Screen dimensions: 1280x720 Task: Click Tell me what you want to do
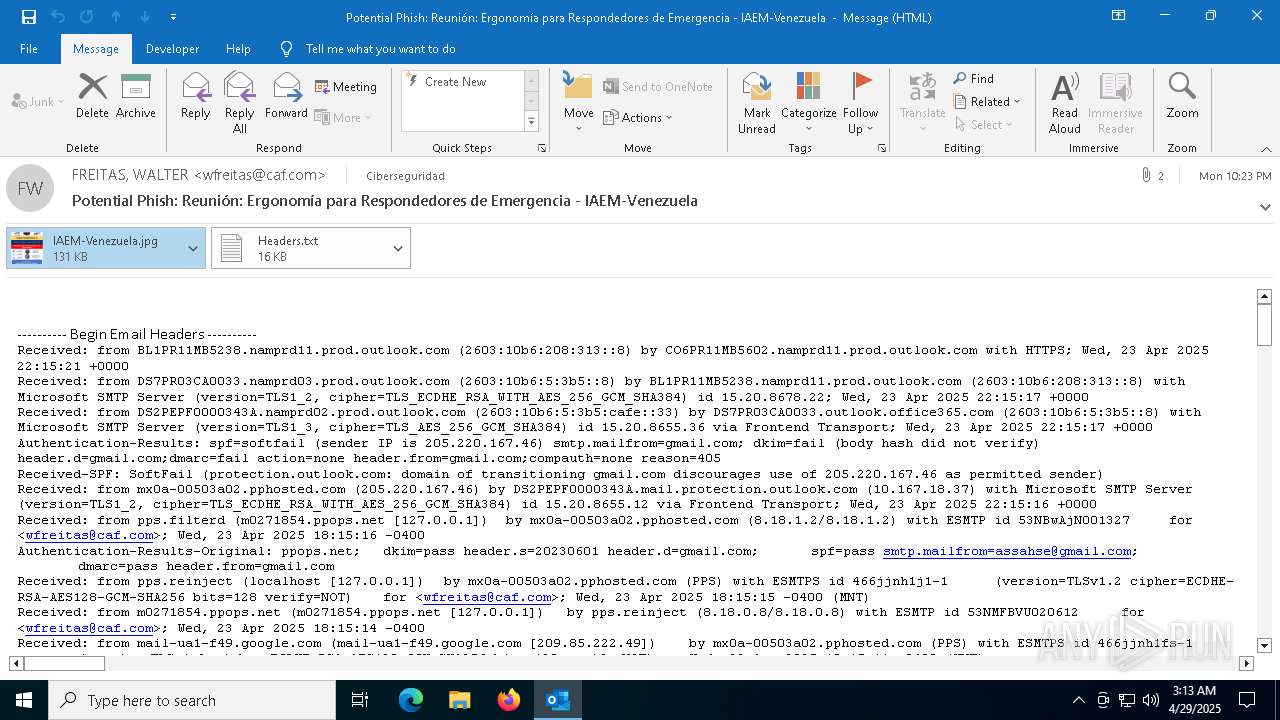[380, 48]
